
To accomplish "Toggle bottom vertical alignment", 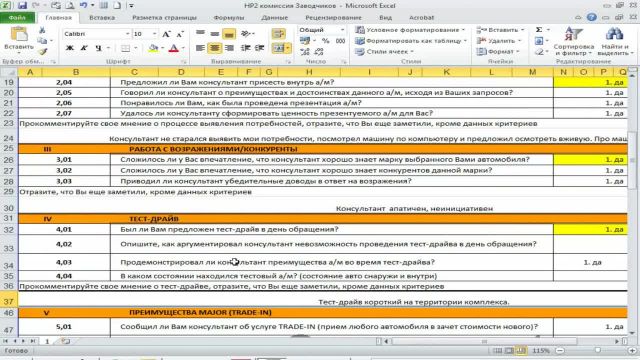I will pos(229,34).
